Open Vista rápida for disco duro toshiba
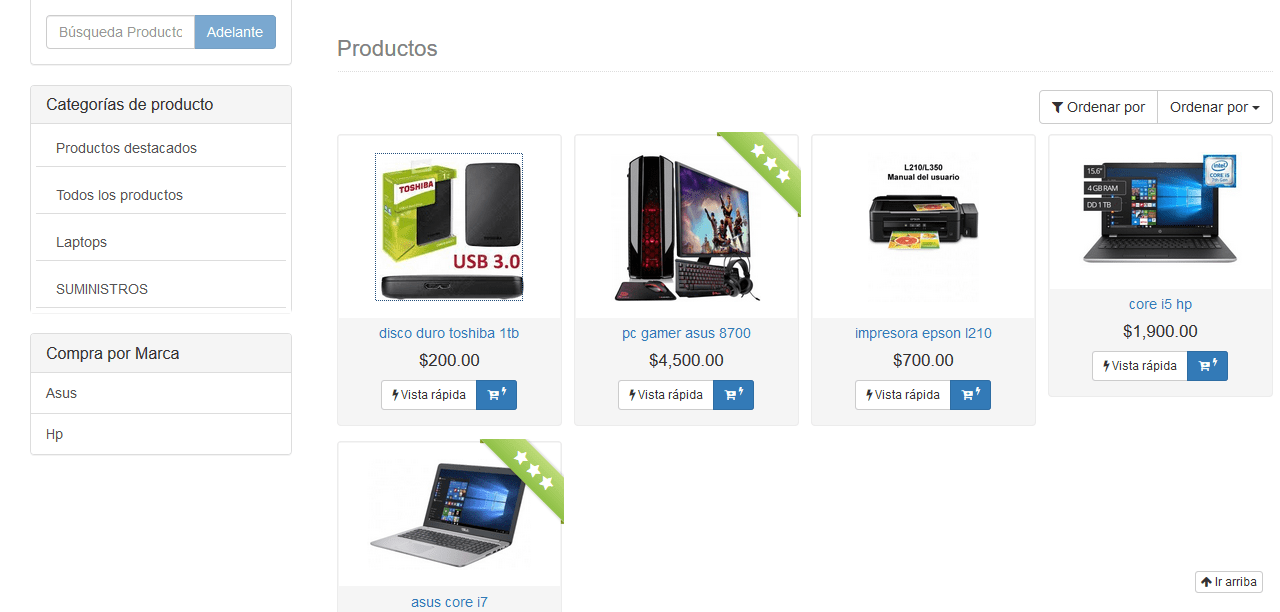Image resolution: width=1280 pixels, height=612 pixels. click(429, 395)
